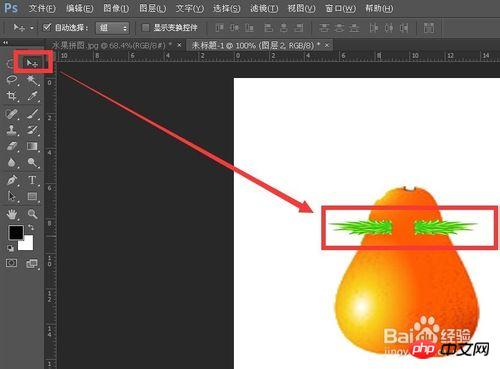This screenshot has width=500, height=369.
Task: Select the Zoom tool in toolbox
Action: (32, 214)
